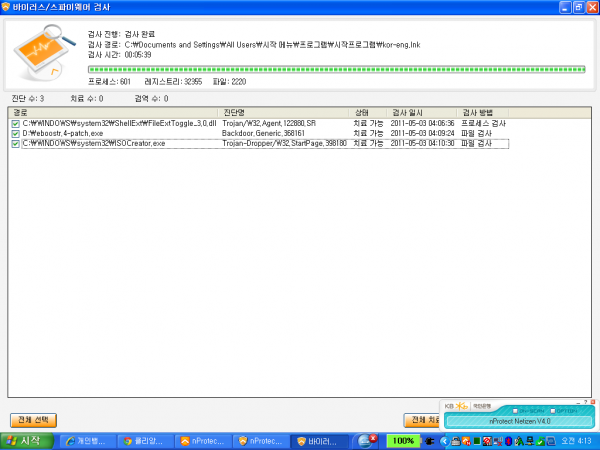Click the network disconnected tray icon

click(498, 441)
